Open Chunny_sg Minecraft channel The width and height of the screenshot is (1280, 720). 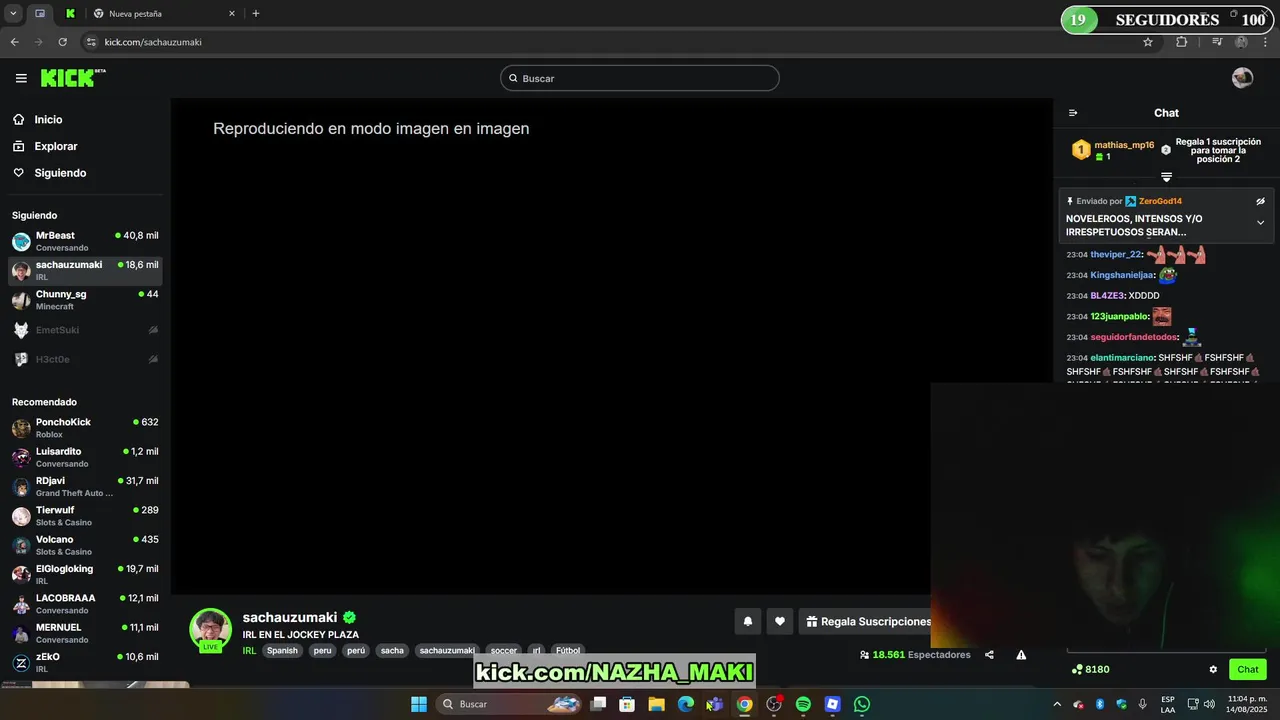click(x=85, y=300)
